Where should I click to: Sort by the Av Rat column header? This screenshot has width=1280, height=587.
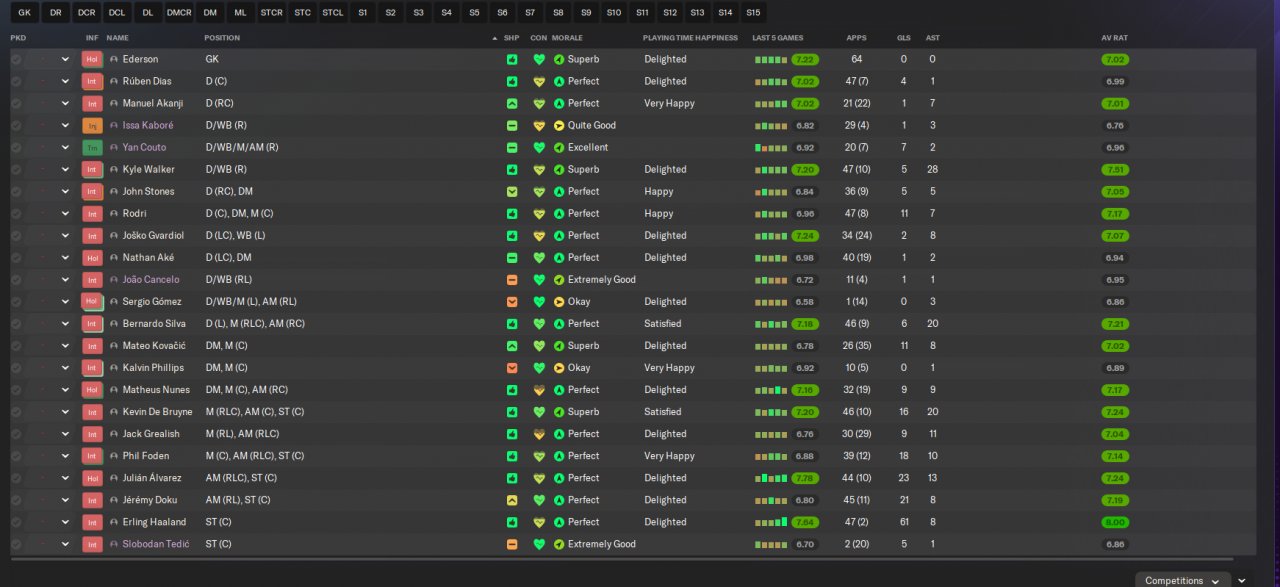(x=1115, y=38)
